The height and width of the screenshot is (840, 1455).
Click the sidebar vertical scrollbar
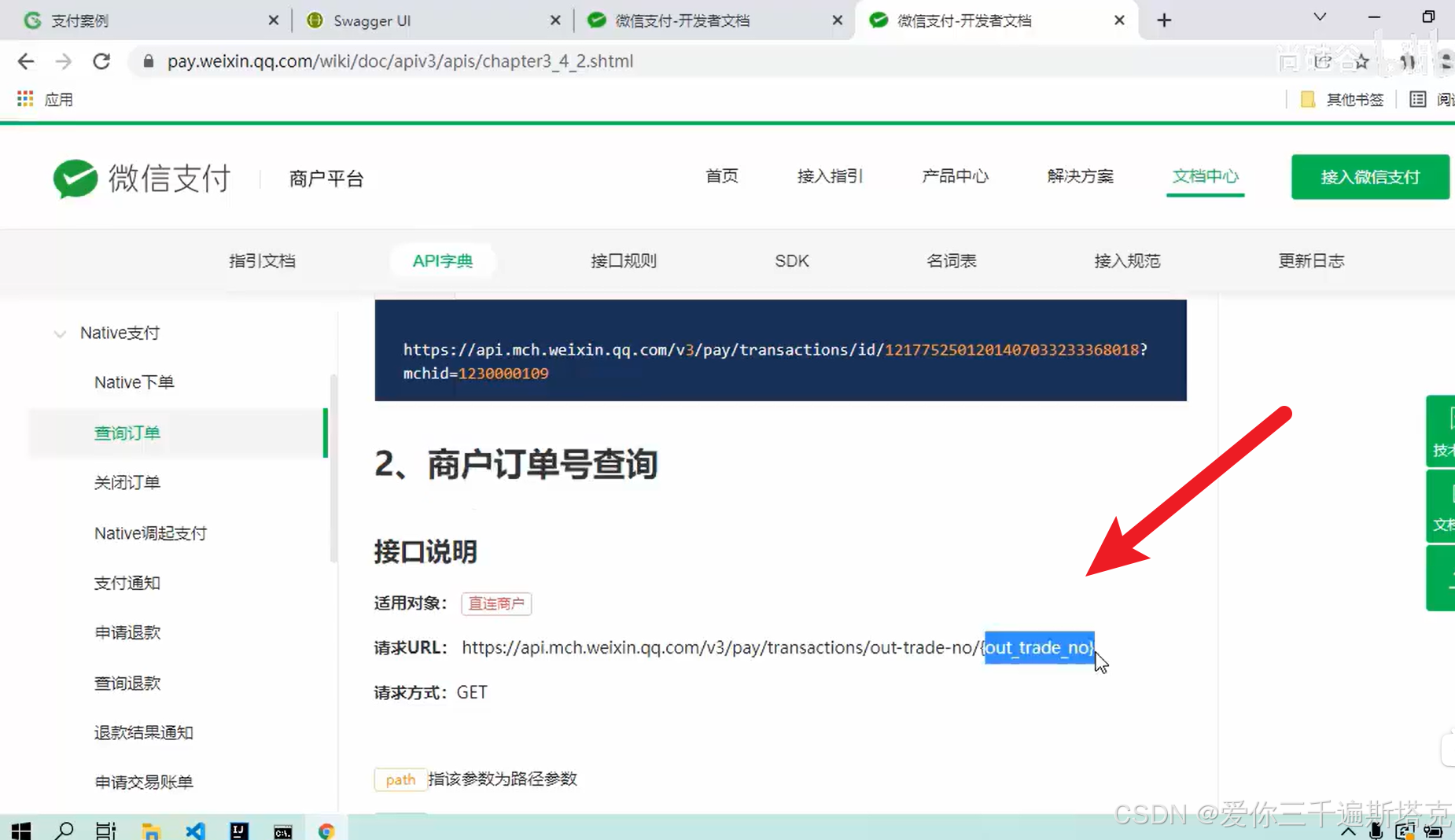pos(333,468)
